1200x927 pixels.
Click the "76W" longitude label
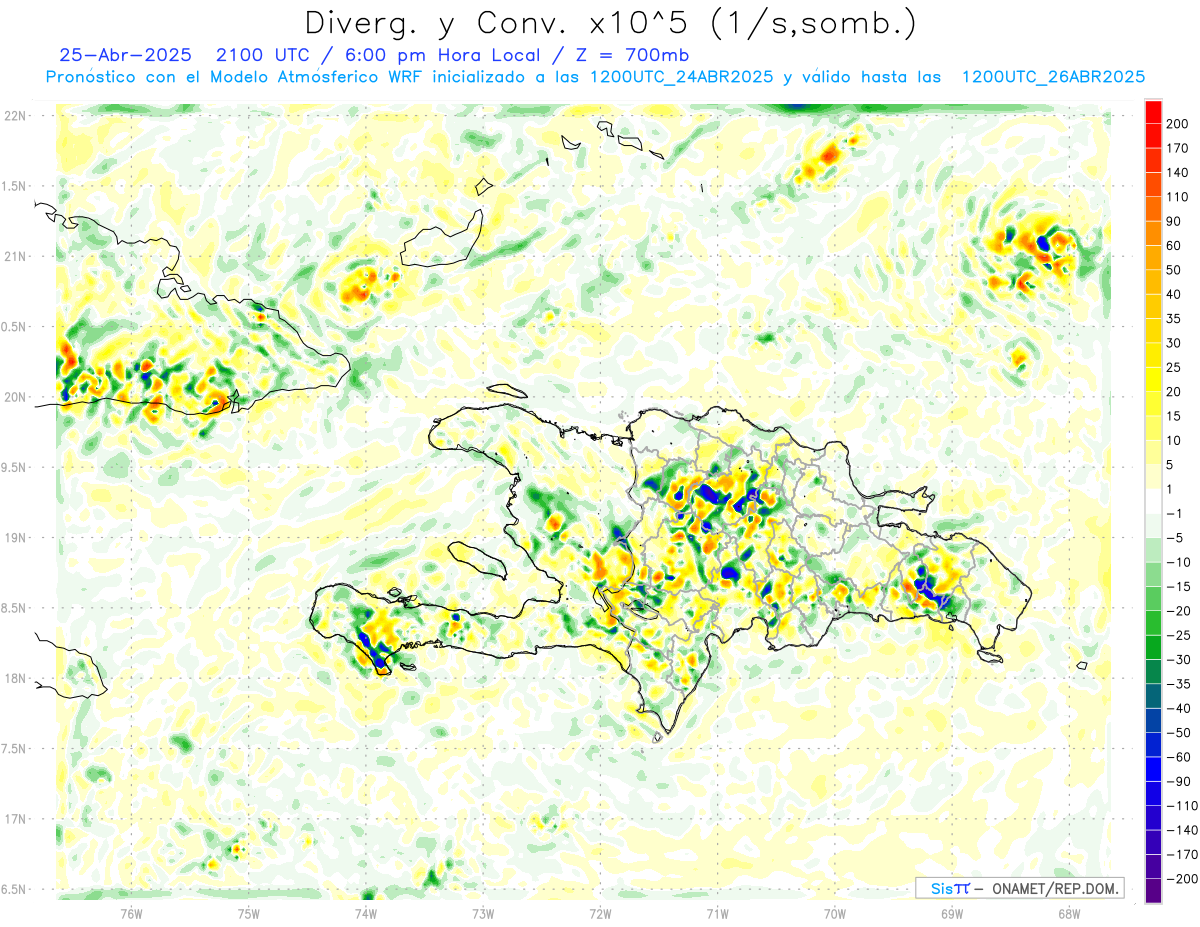[131, 913]
